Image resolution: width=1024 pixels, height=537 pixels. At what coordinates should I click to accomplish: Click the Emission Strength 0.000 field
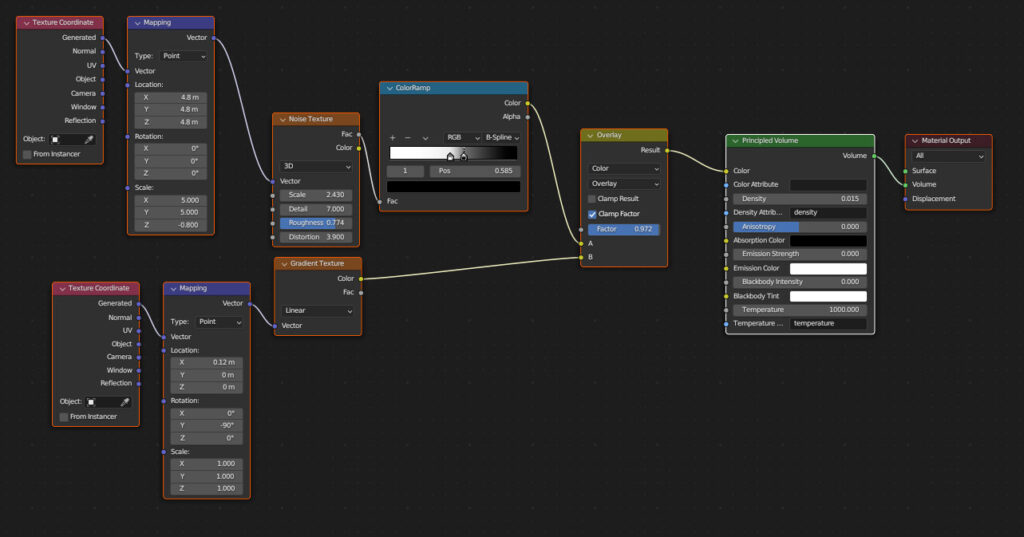click(800, 254)
